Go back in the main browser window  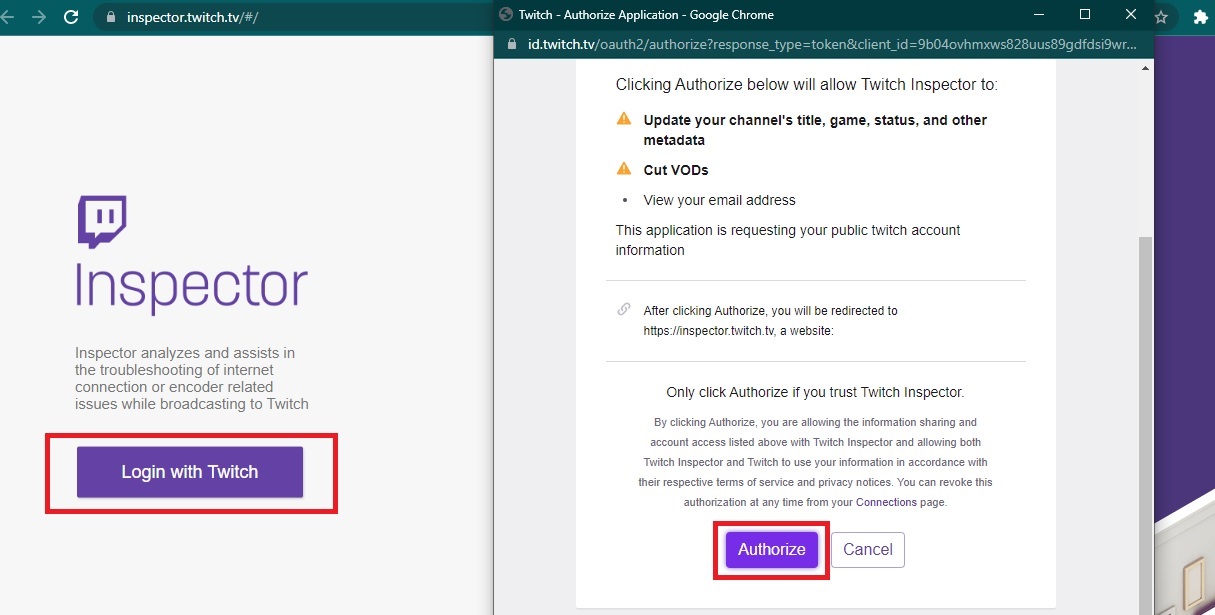(x=7, y=17)
